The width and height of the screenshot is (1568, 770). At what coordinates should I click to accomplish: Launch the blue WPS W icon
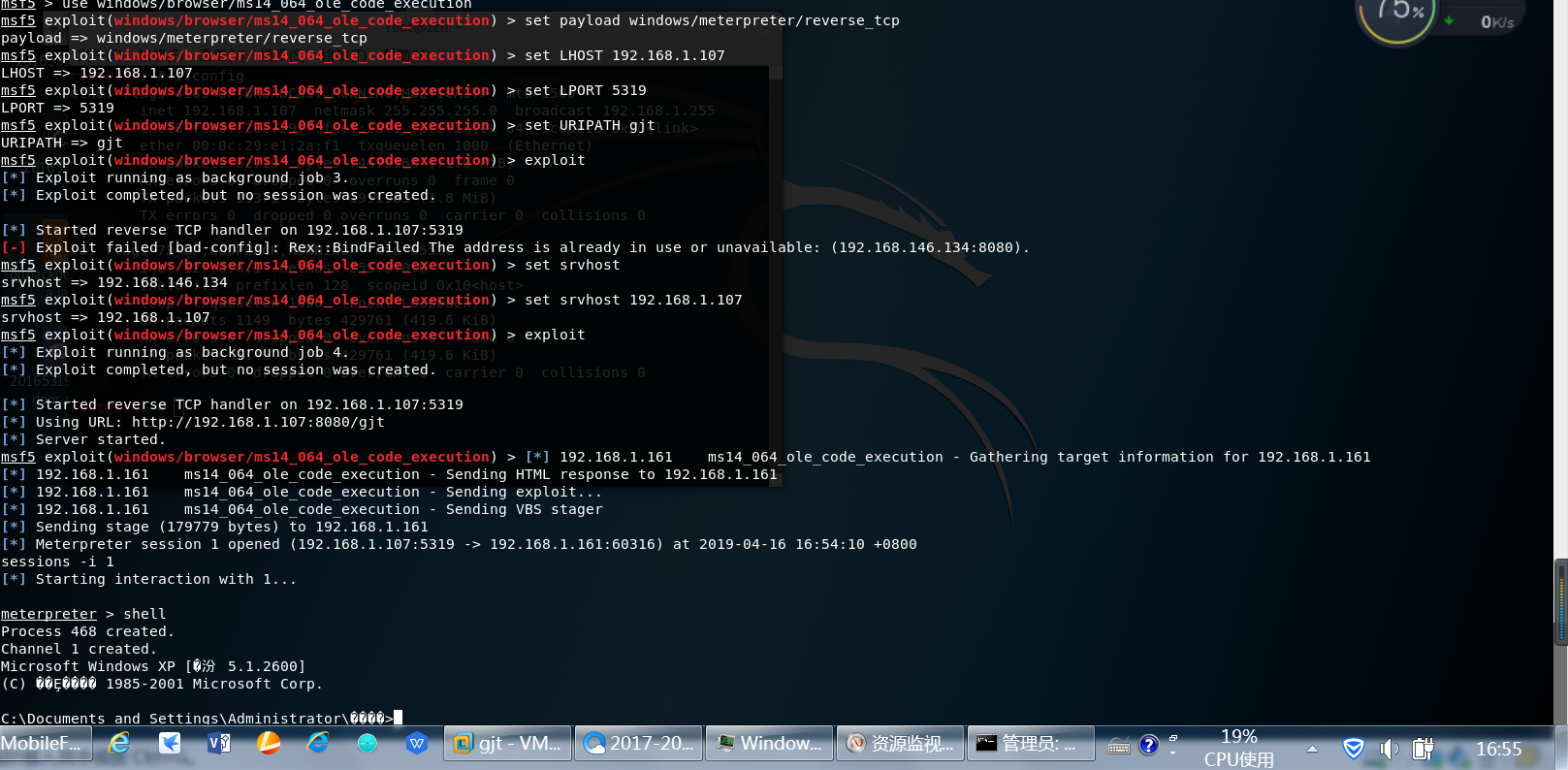tap(417, 744)
